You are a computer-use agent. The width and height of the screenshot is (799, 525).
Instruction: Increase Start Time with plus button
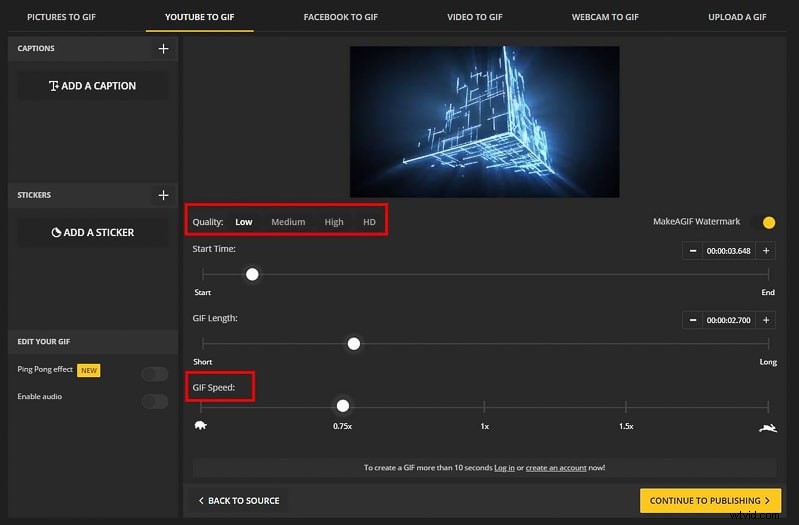click(x=765, y=251)
